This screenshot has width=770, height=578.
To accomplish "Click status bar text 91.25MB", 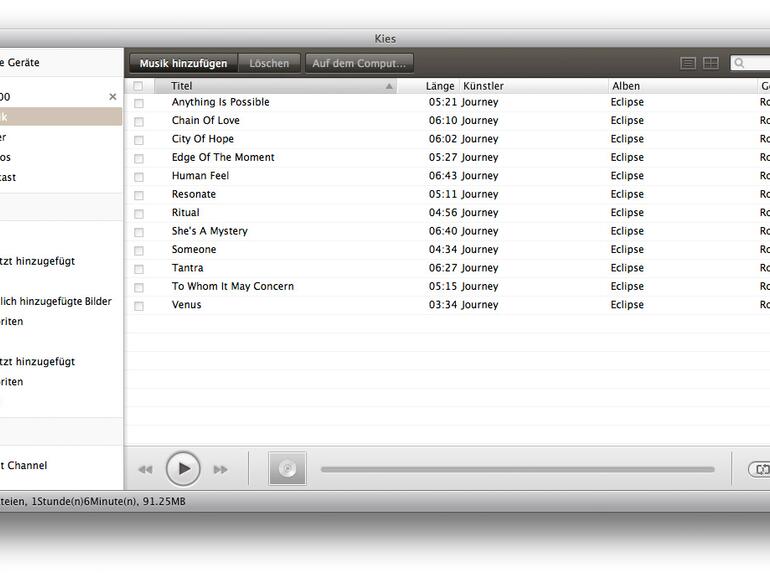I will click(x=164, y=501).
